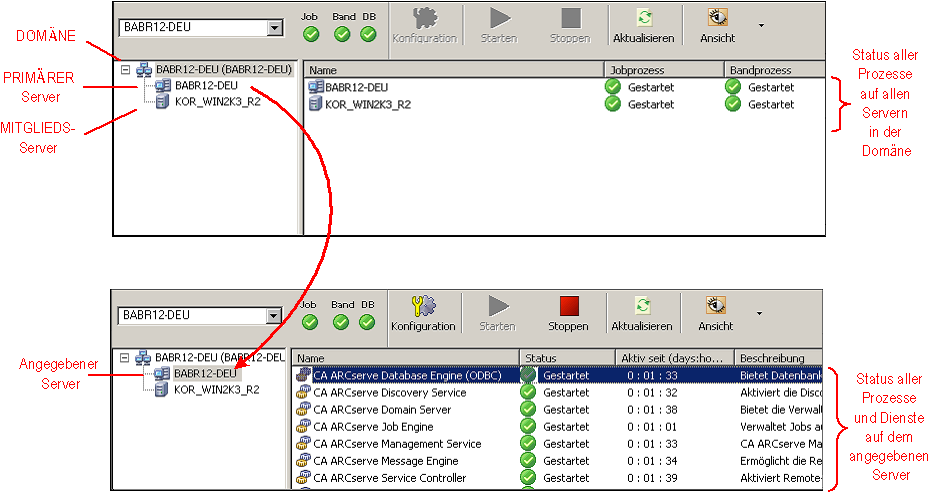Image resolution: width=933 pixels, height=492 pixels.
Task: Open domain dropdown in upper window
Action: pyautogui.click(x=274, y=27)
